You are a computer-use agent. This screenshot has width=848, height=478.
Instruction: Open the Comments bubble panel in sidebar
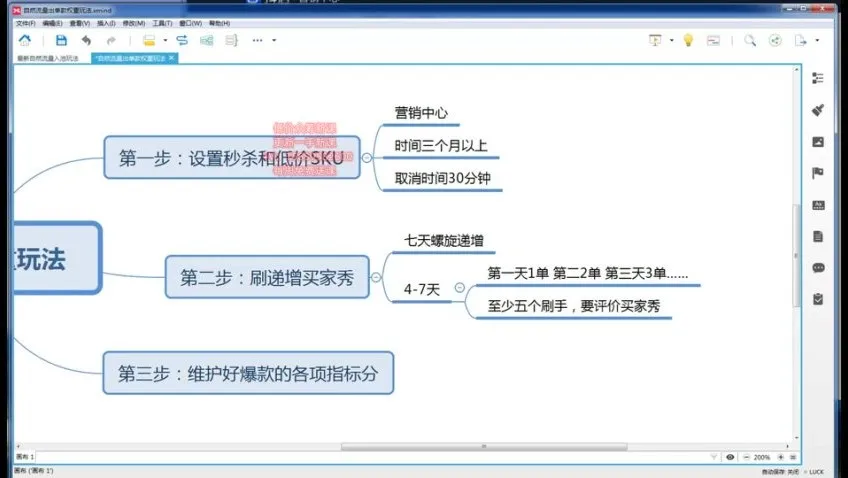tap(818, 268)
